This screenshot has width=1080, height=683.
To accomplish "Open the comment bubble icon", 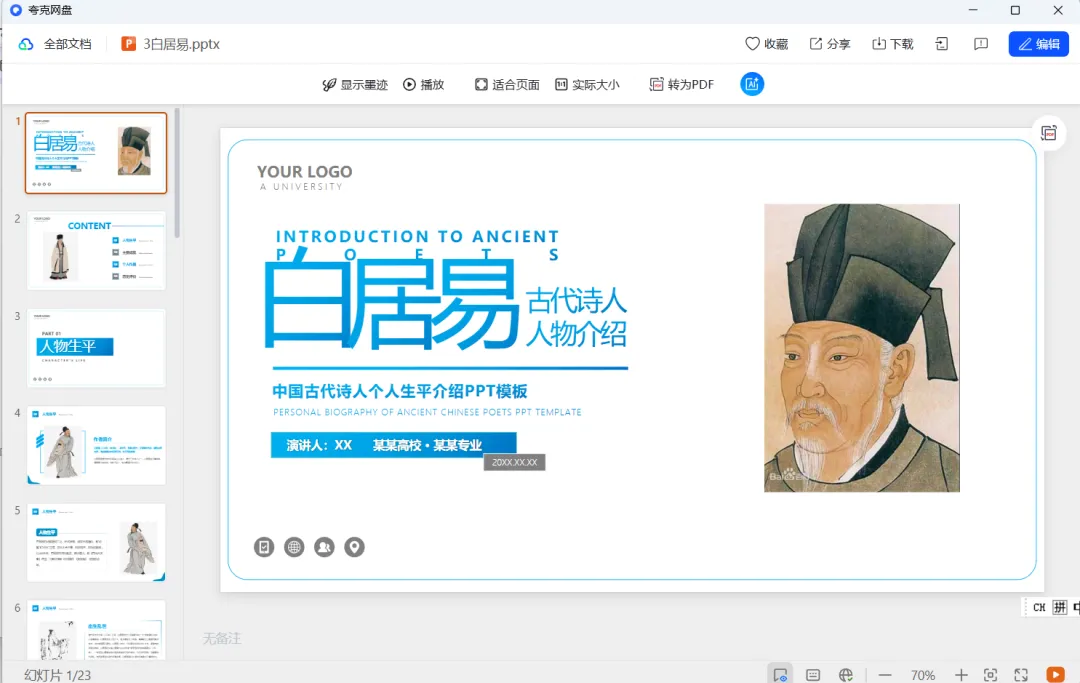I will 981,44.
